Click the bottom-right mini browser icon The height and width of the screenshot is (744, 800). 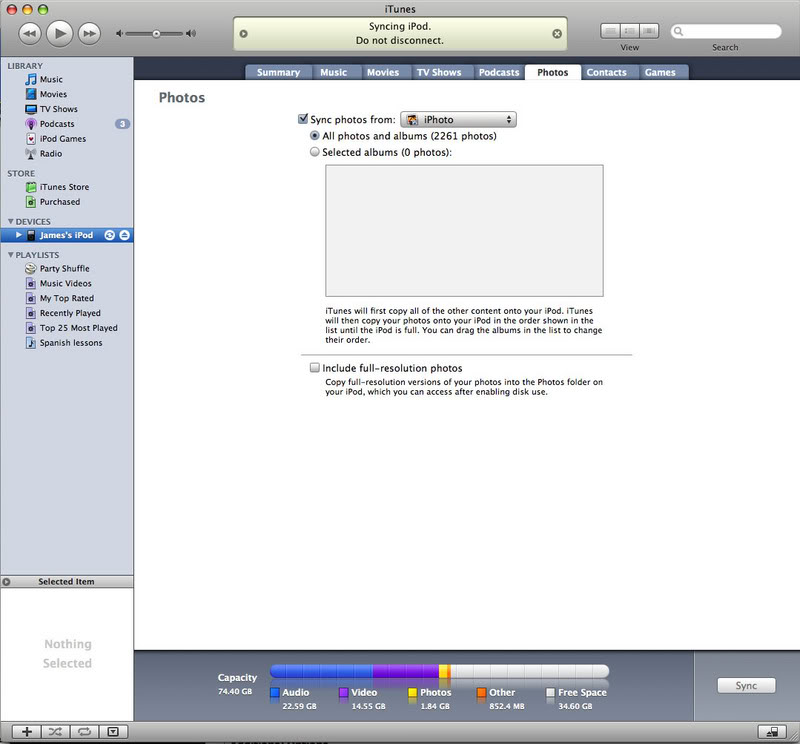coord(772,732)
